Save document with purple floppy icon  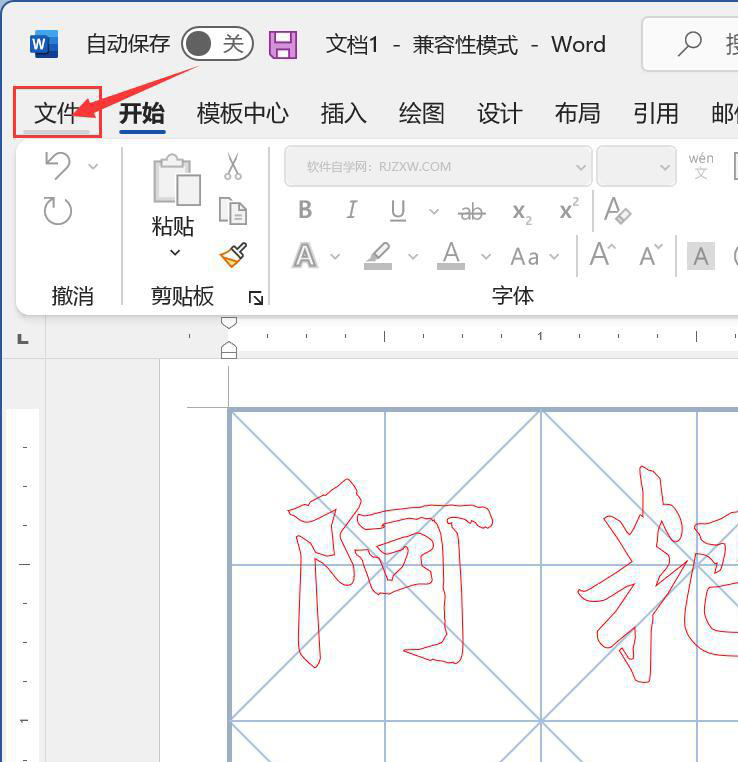click(283, 45)
